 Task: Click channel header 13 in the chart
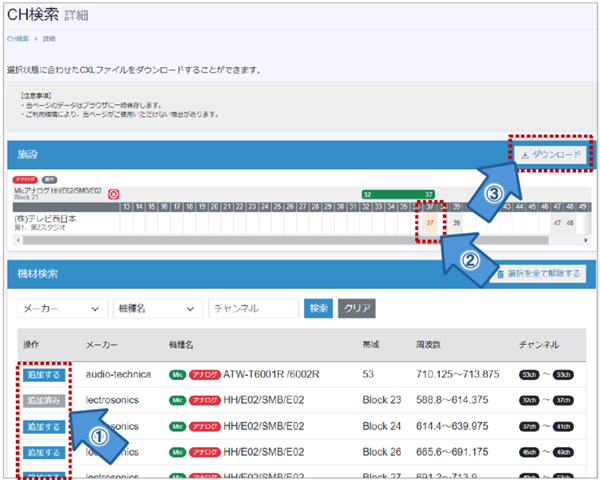pos(126,207)
